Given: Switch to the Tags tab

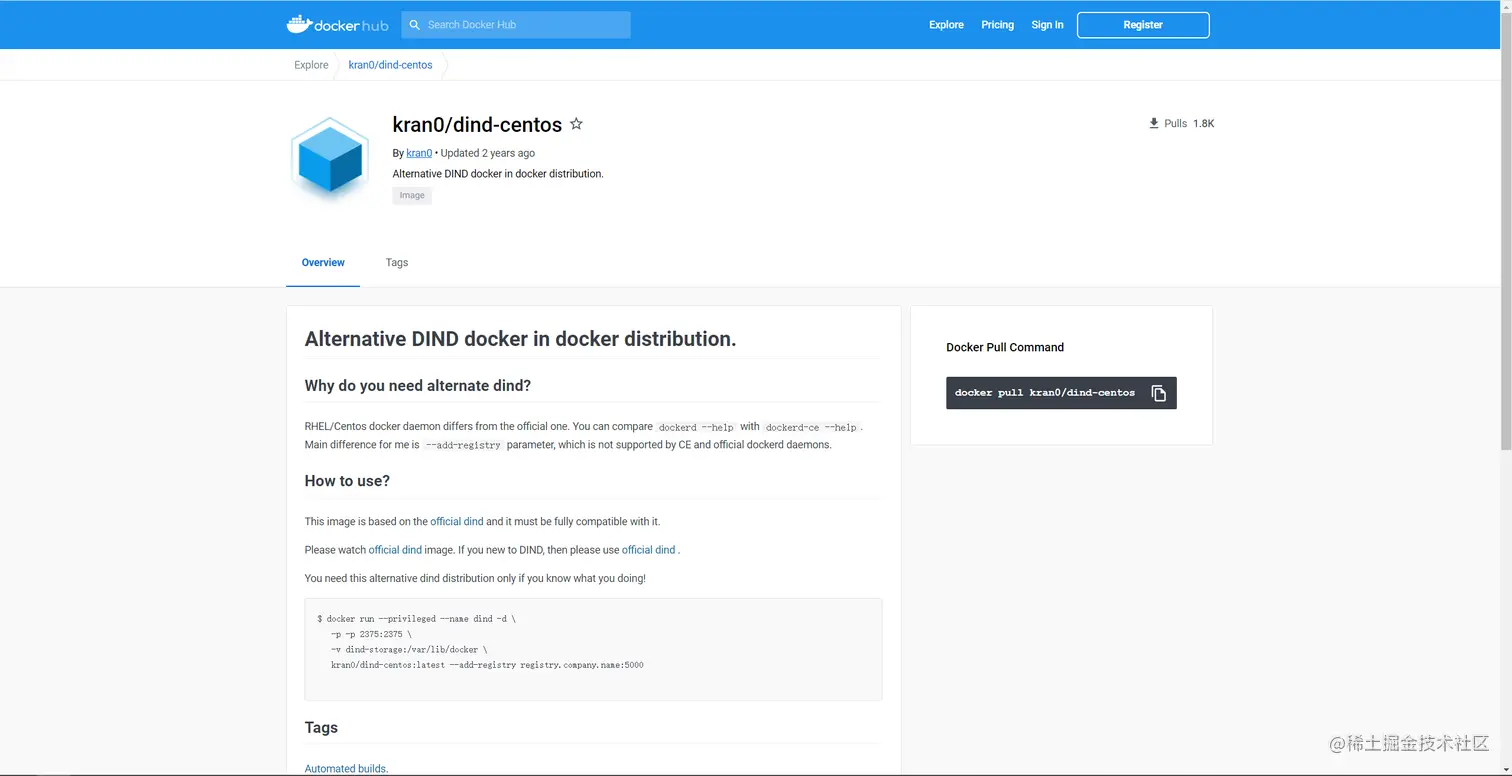Looking at the screenshot, I should coord(397,263).
